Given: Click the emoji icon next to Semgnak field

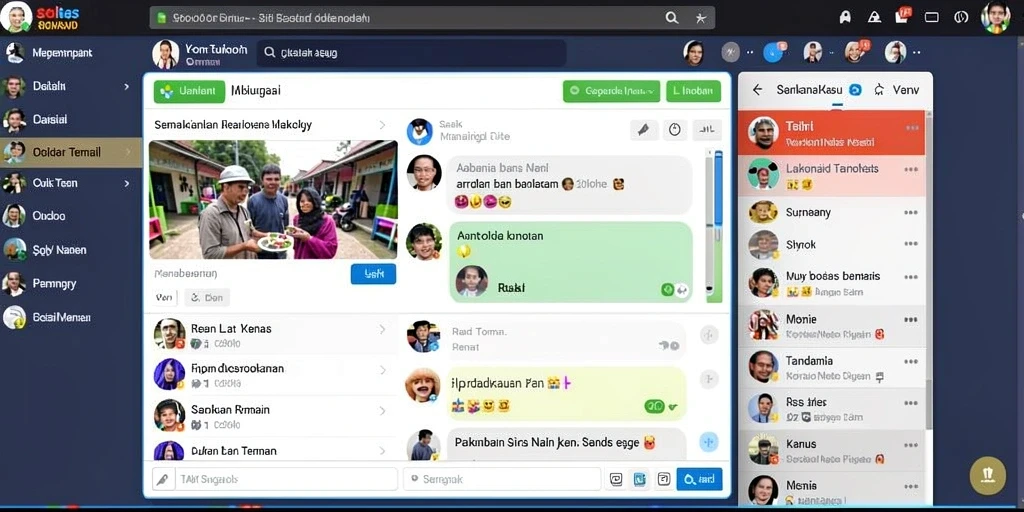Looking at the screenshot, I should (616, 479).
